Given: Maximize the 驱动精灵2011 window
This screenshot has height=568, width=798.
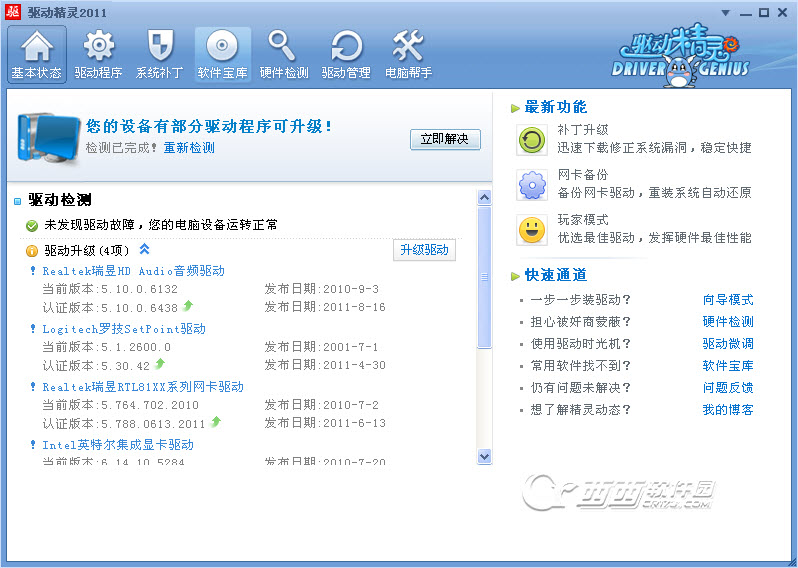Looking at the screenshot, I should pos(764,13).
